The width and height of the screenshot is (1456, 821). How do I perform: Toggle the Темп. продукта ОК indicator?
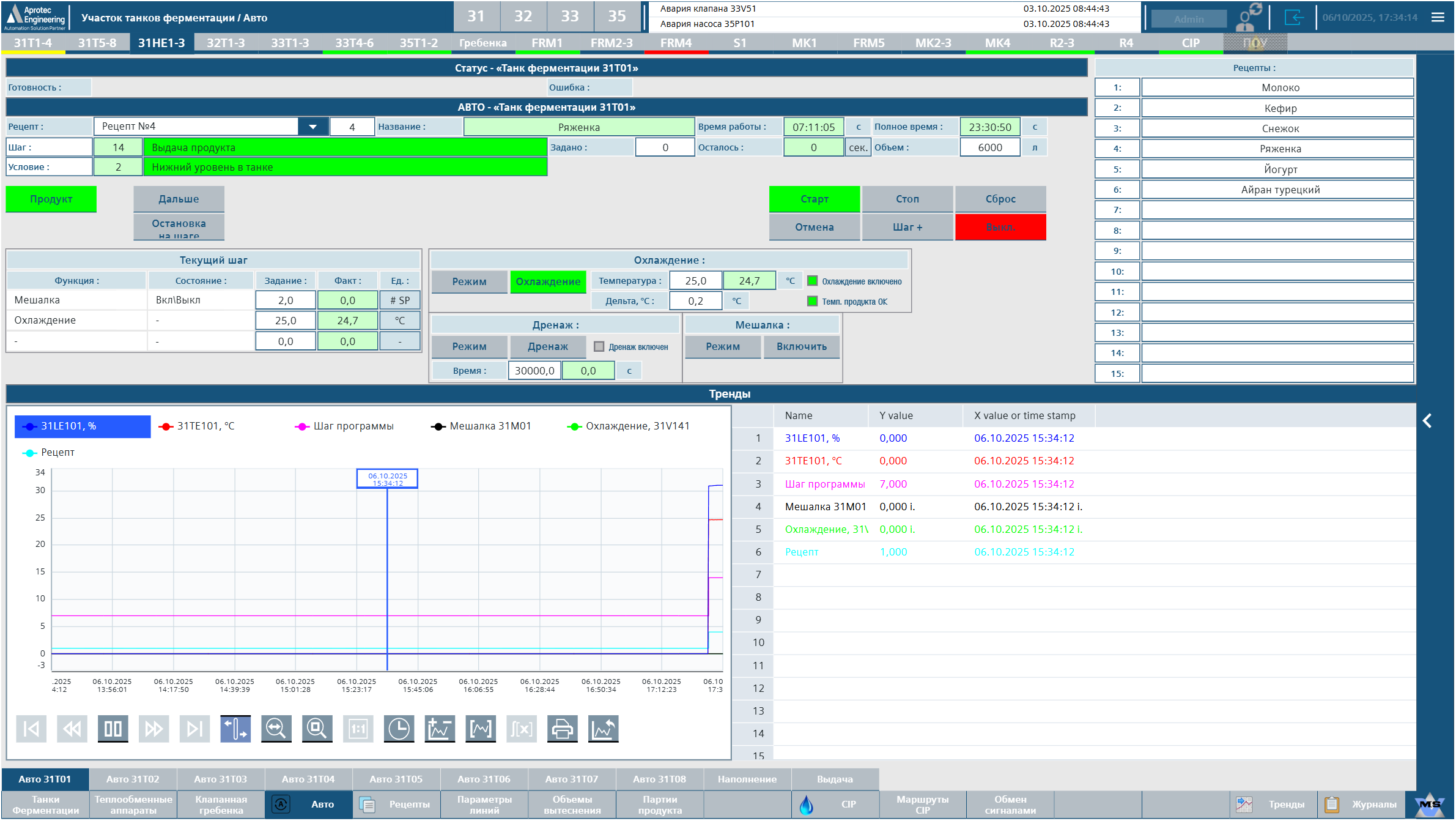(x=812, y=301)
